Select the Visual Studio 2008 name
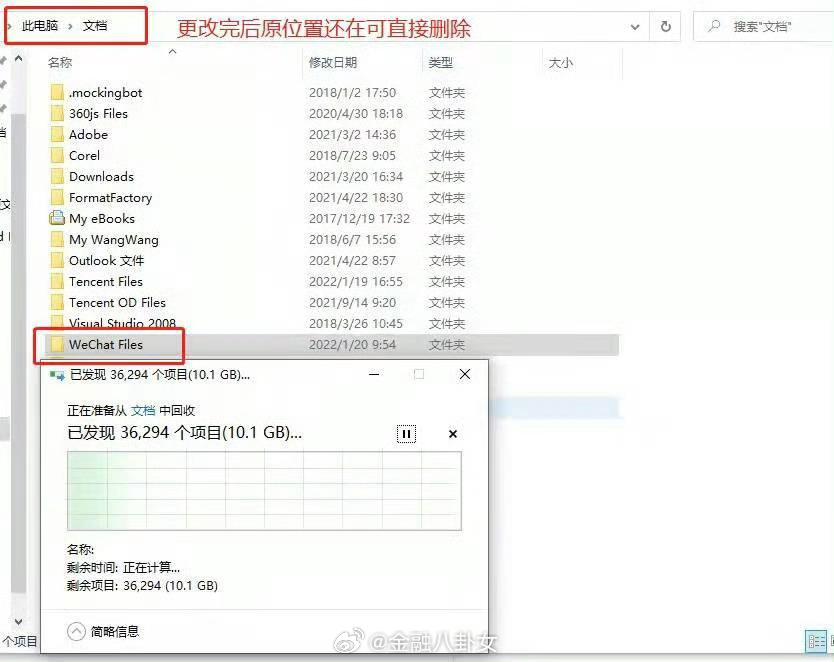834x662 pixels. coord(122,323)
